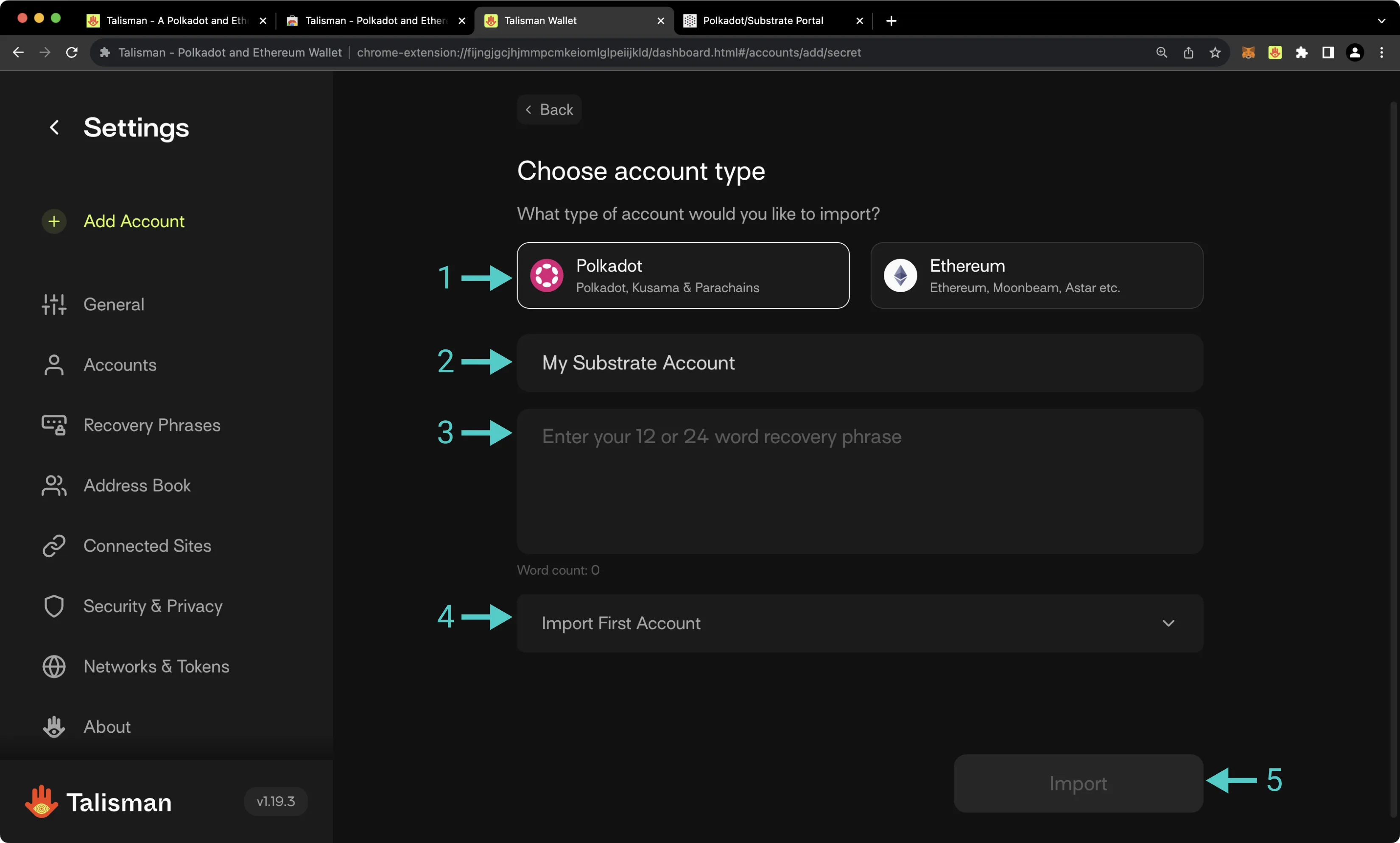
Task: Click the green plus Add Account icon
Action: [x=54, y=221]
